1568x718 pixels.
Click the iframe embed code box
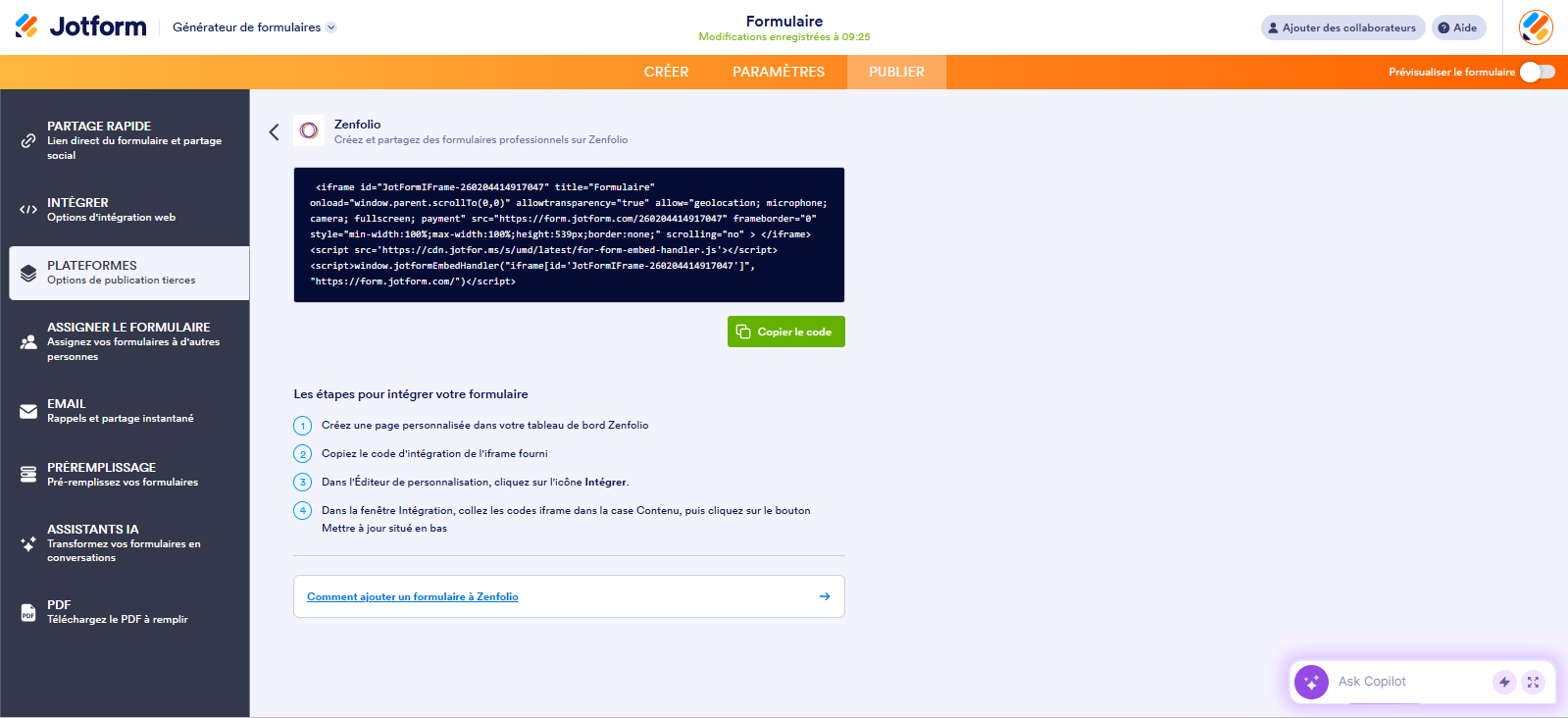[x=569, y=234]
